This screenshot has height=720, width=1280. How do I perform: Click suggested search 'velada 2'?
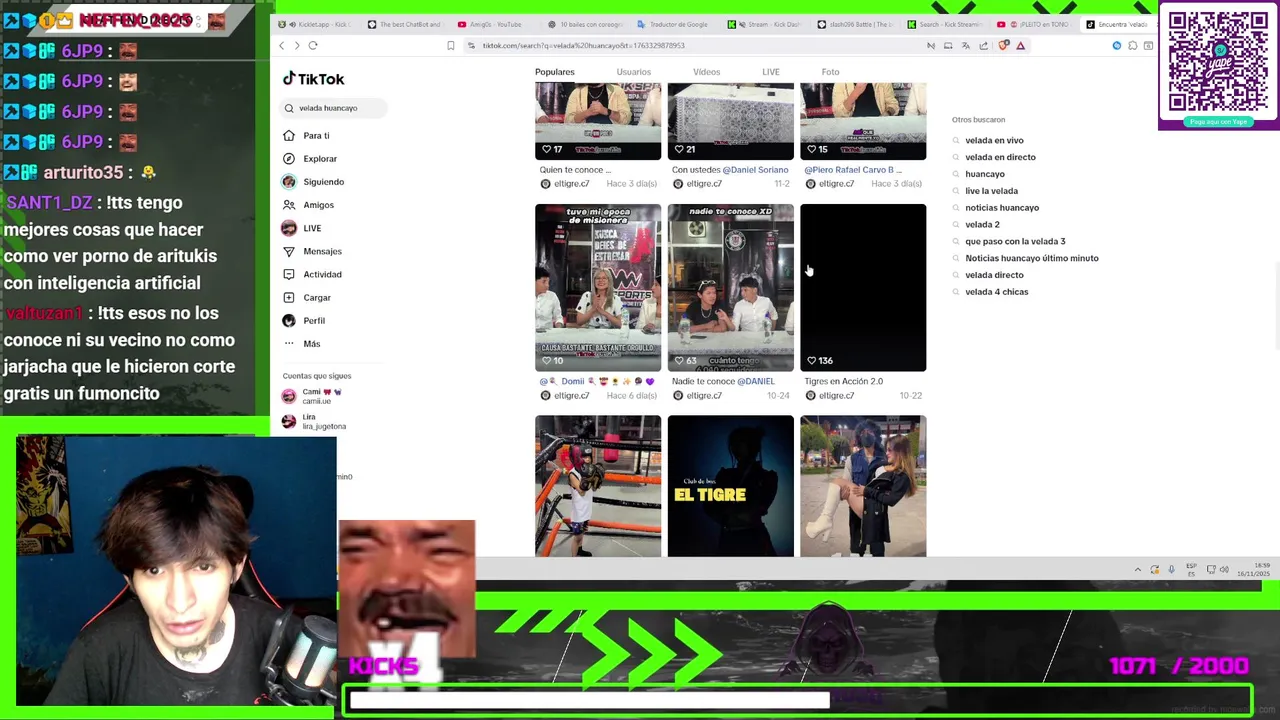tap(982, 225)
